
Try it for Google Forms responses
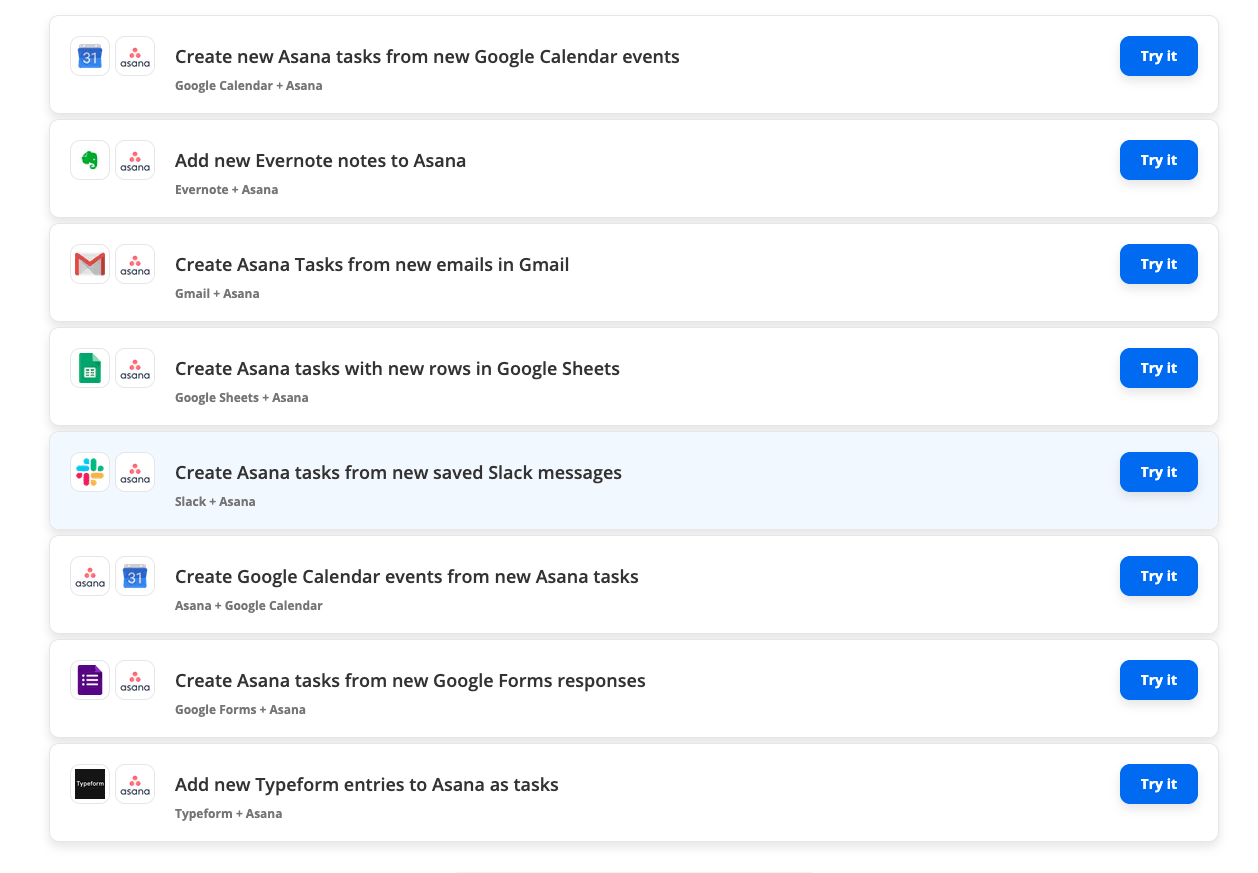(1158, 680)
